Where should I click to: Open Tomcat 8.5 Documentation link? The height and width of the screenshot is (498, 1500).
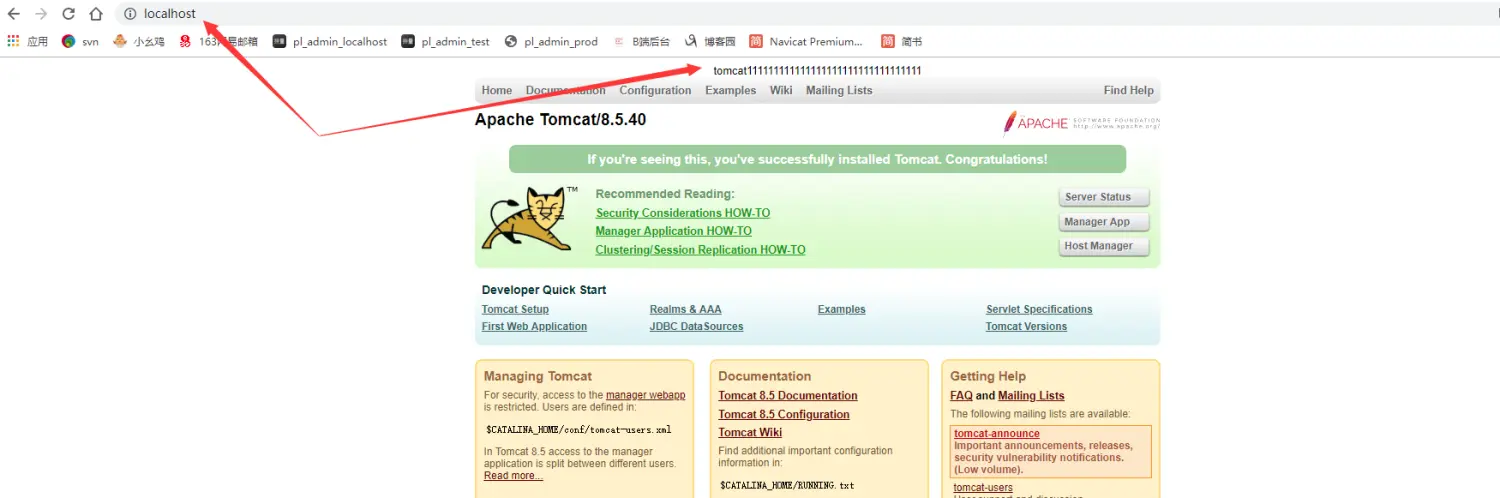pos(788,396)
